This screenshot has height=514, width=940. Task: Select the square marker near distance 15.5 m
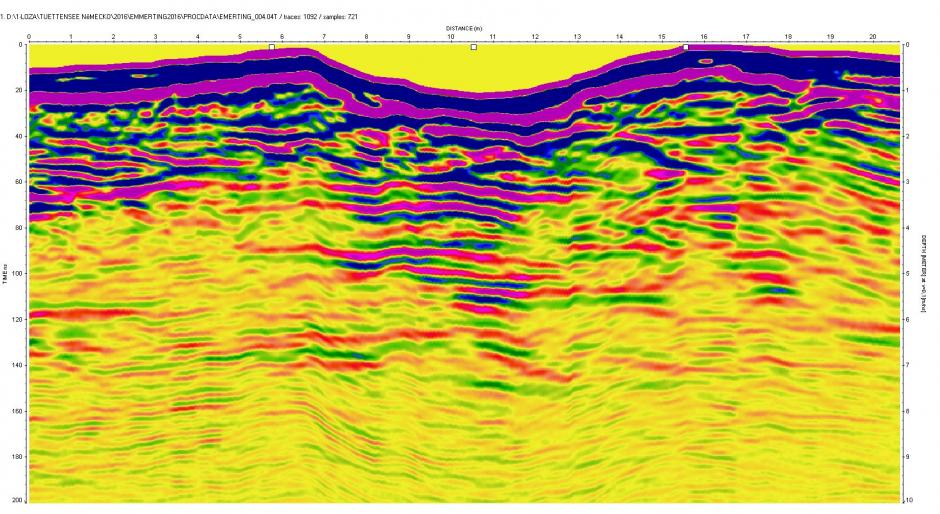click(686, 47)
